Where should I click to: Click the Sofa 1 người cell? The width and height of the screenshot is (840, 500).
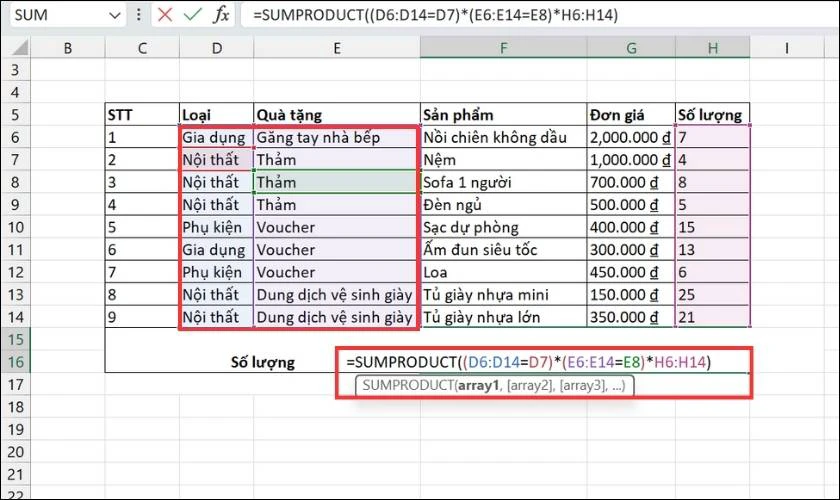click(504, 182)
